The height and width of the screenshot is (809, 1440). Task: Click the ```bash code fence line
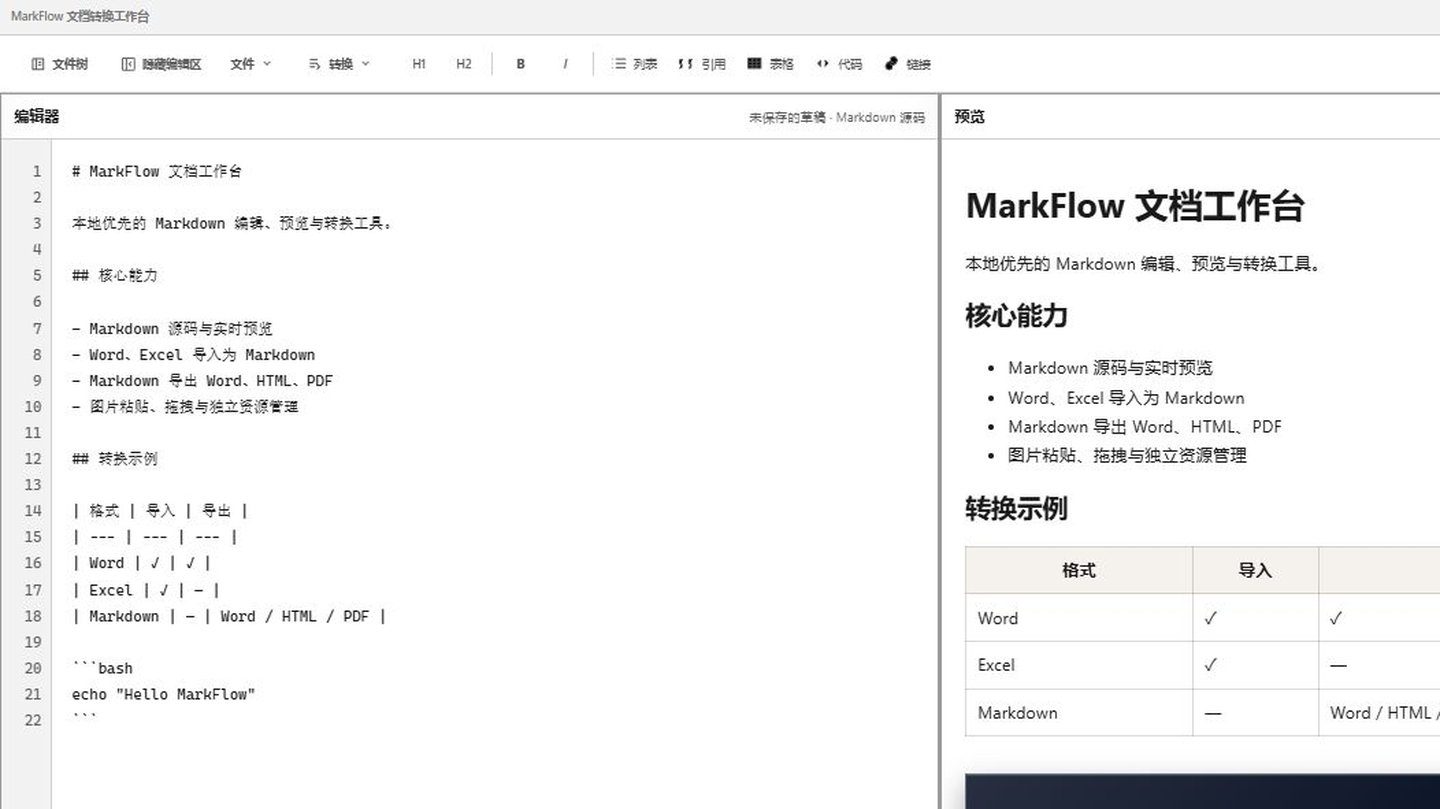(102, 668)
